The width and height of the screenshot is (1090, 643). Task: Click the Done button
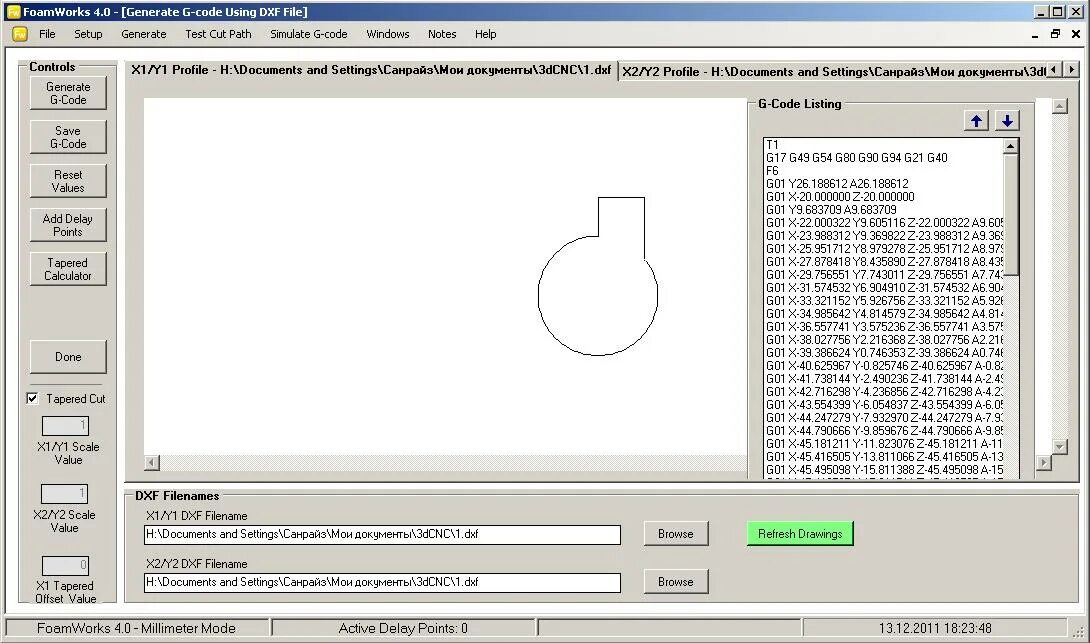click(68, 357)
